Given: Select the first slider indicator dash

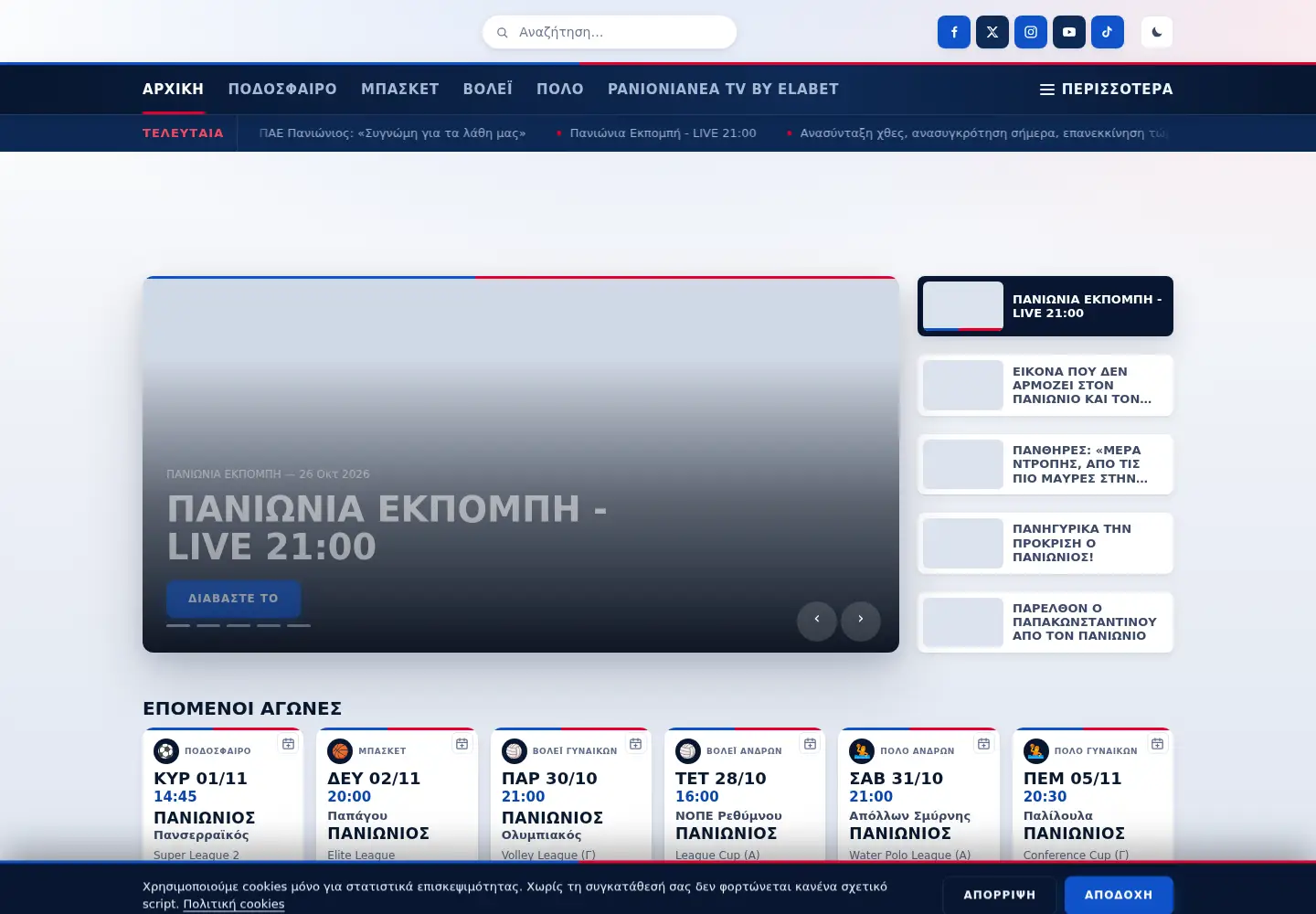Looking at the screenshot, I should (x=178, y=626).
